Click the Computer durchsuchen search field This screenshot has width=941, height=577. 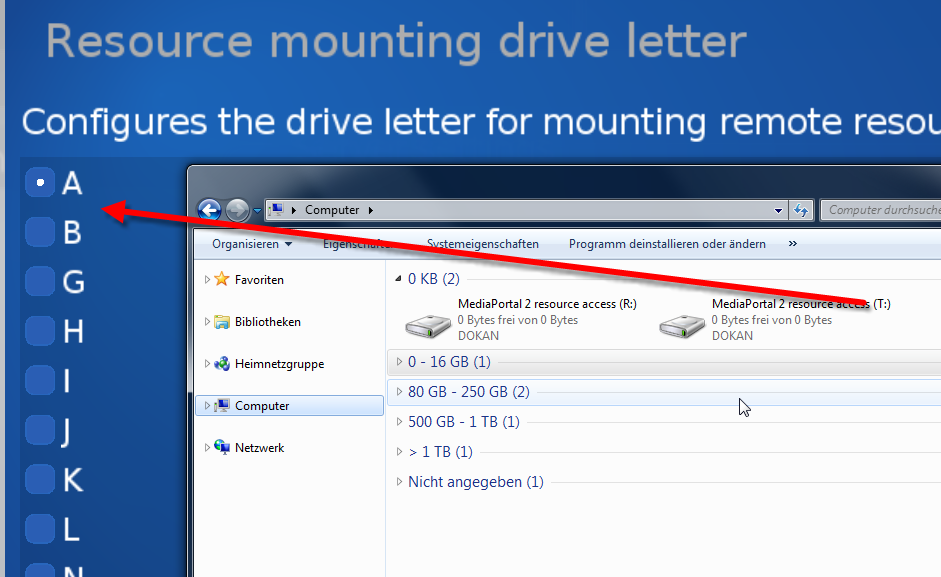click(x=881, y=210)
